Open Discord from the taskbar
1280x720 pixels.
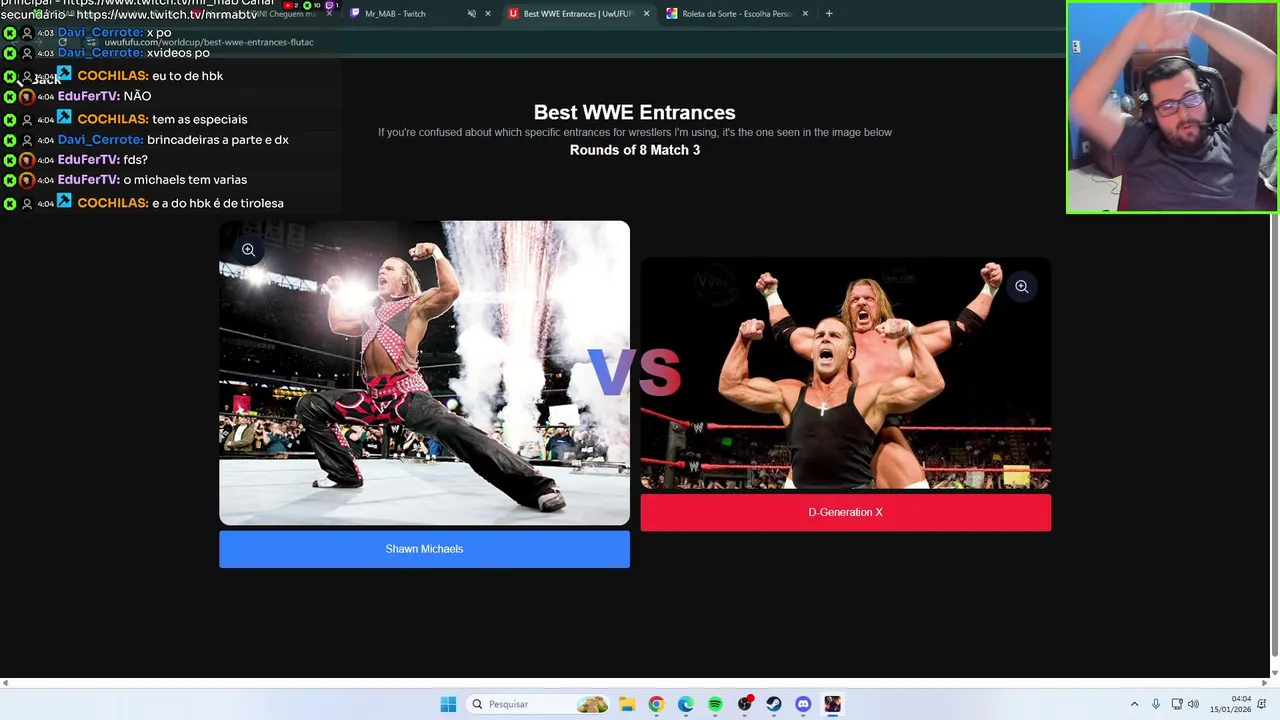(803, 704)
